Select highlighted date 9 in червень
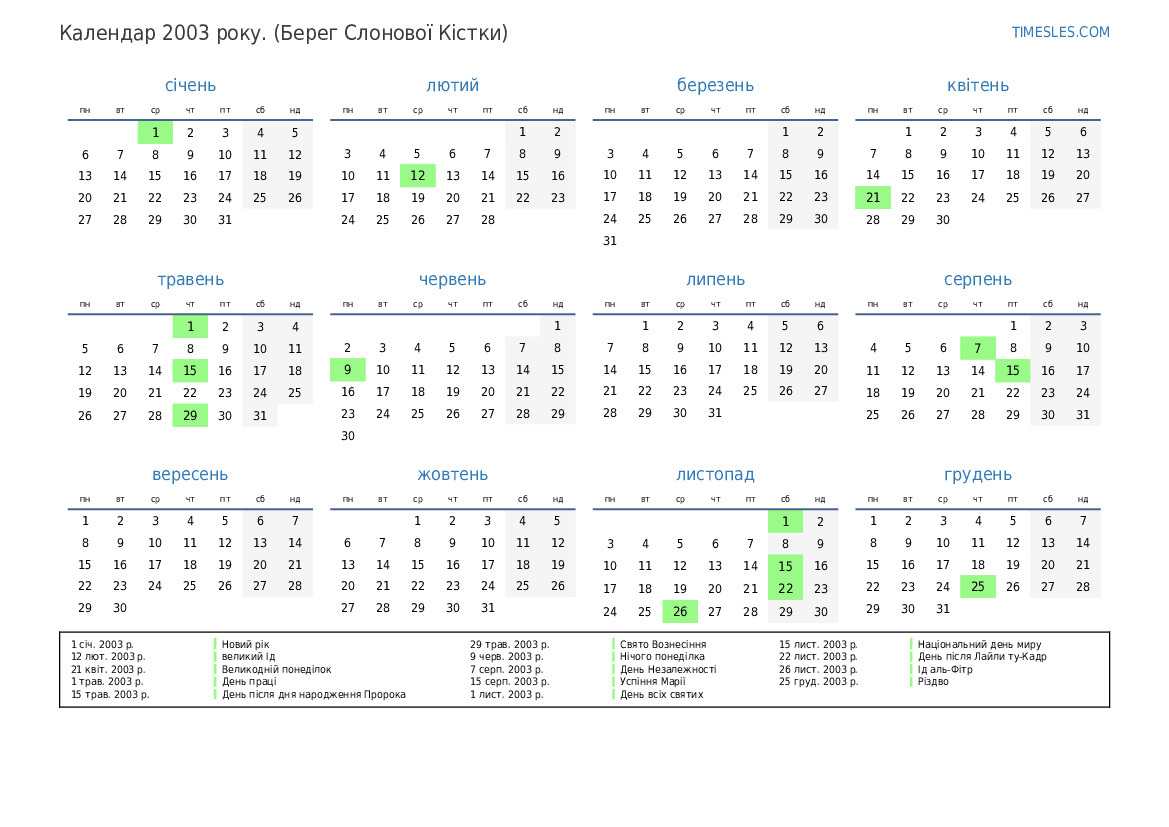The width and height of the screenshot is (1169, 827). point(347,370)
